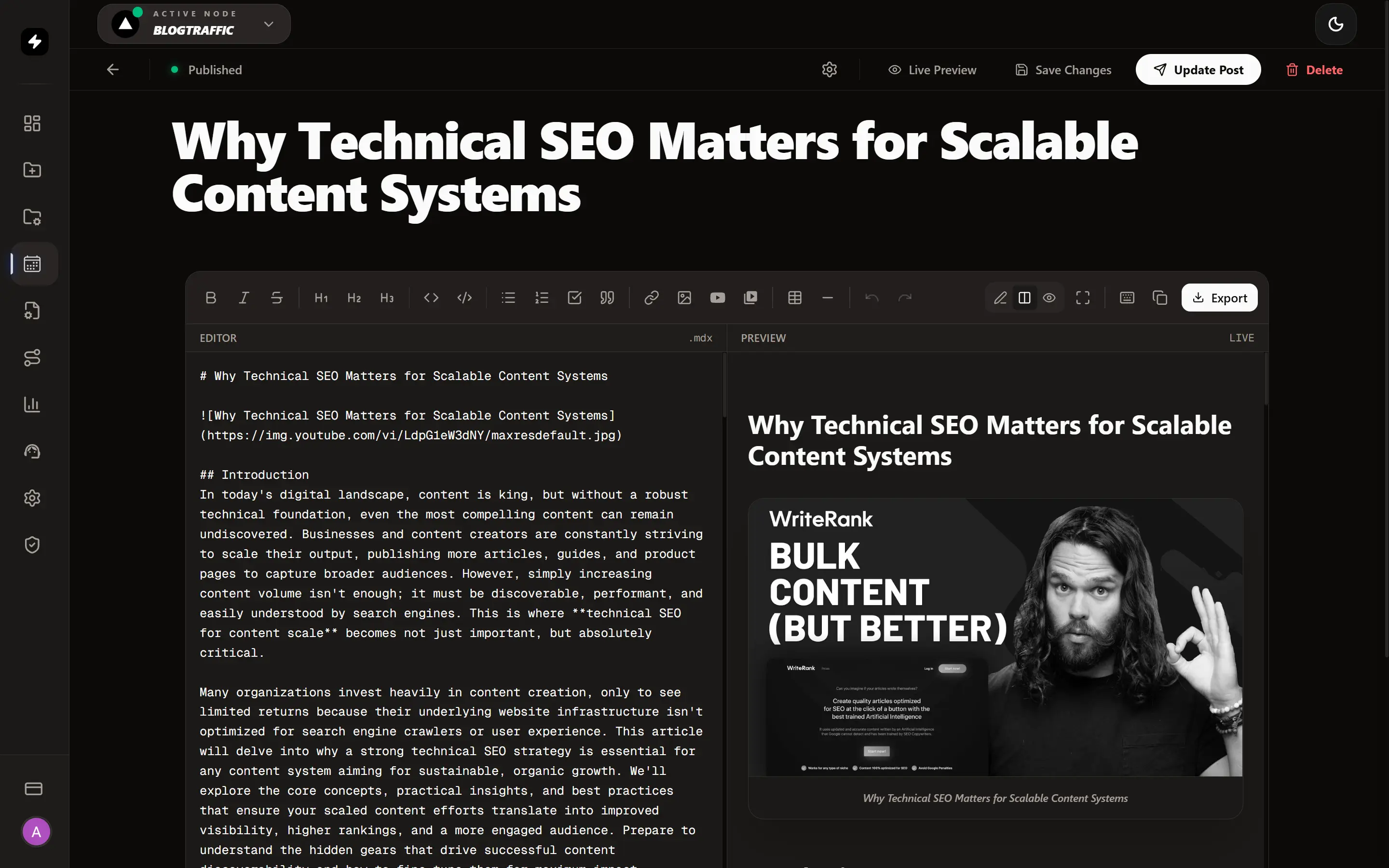This screenshot has width=1389, height=868.
Task: Toggle bold formatting in editor toolbar
Action: pyautogui.click(x=211, y=298)
